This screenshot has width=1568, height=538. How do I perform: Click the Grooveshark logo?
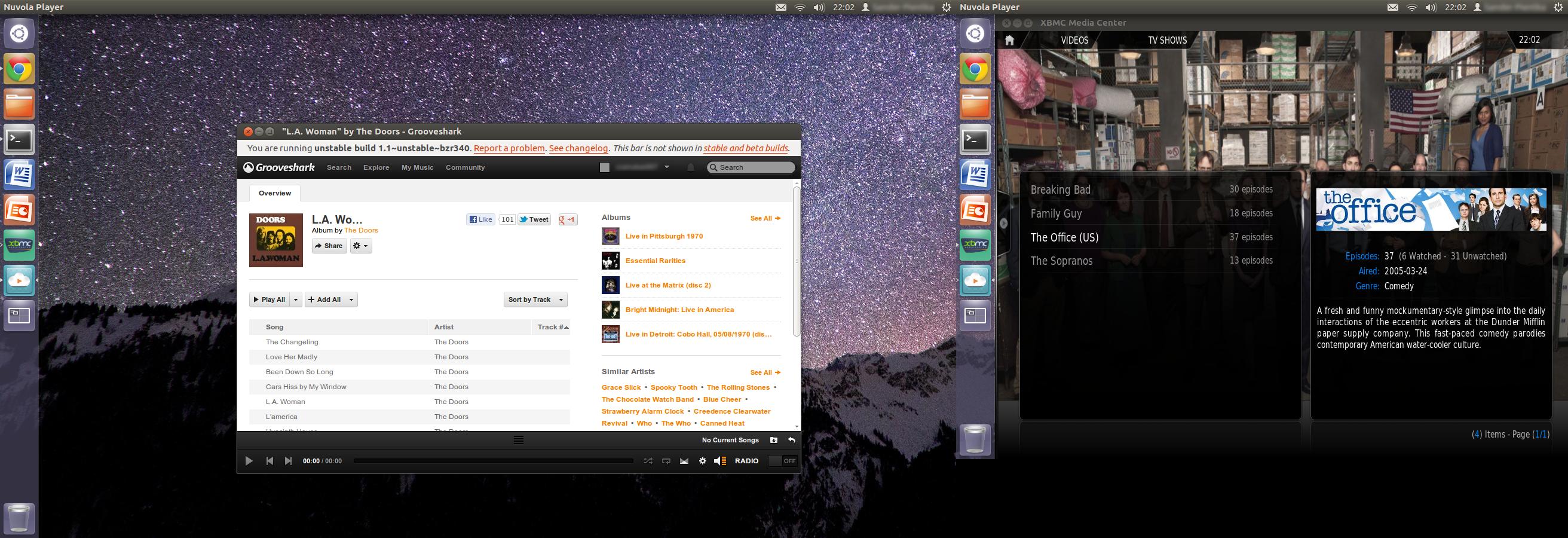[x=279, y=167]
